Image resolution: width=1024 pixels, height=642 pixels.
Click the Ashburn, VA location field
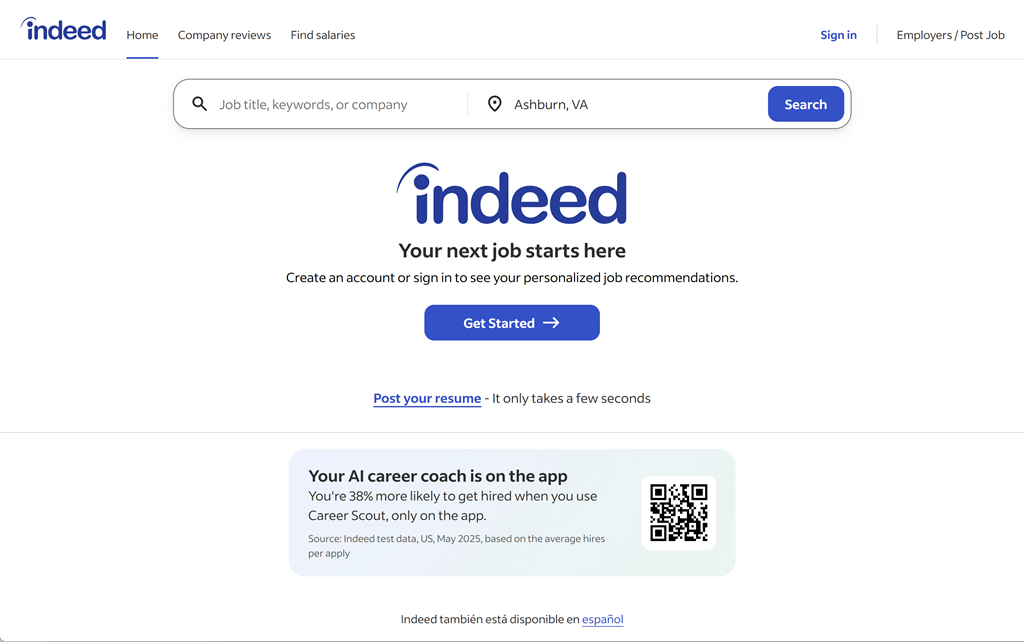[x=630, y=104]
